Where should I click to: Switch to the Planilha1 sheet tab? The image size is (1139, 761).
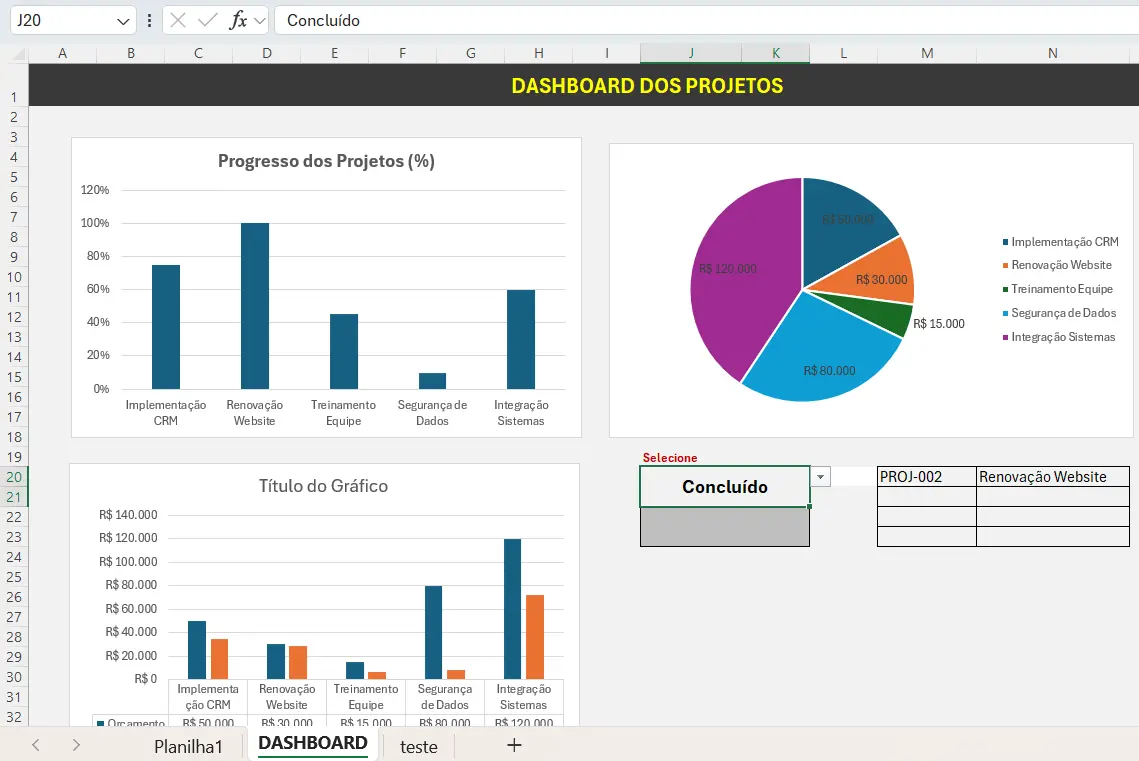188,746
